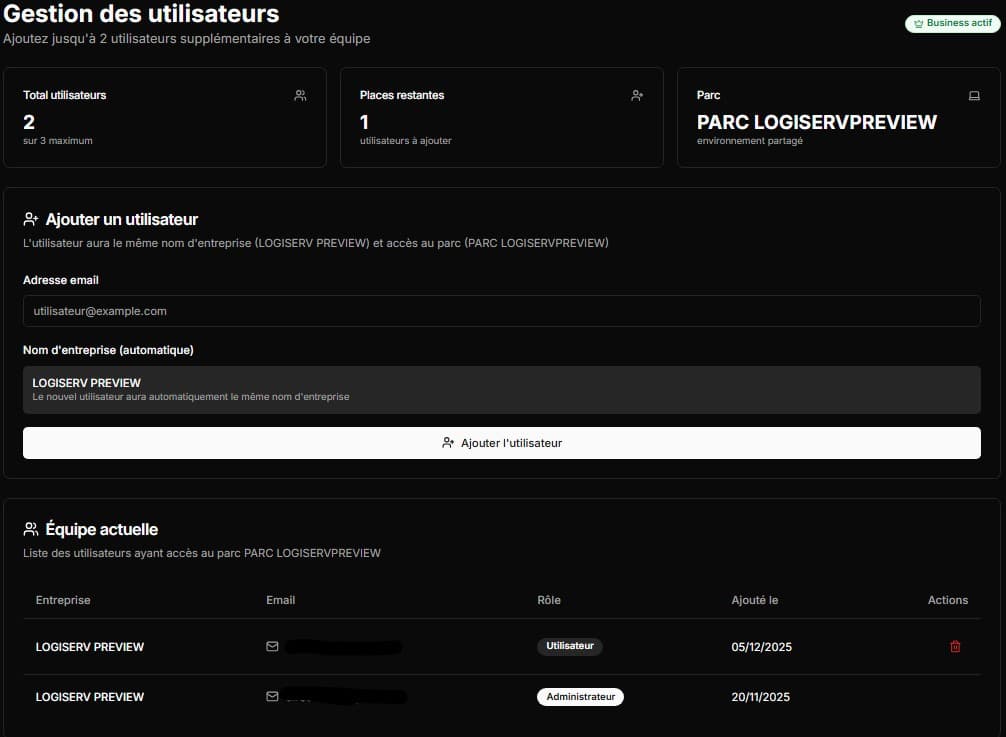The width and height of the screenshot is (1006, 737).
Task: Select the Utilisateur role badge
Action: click(x=569, y=646)
